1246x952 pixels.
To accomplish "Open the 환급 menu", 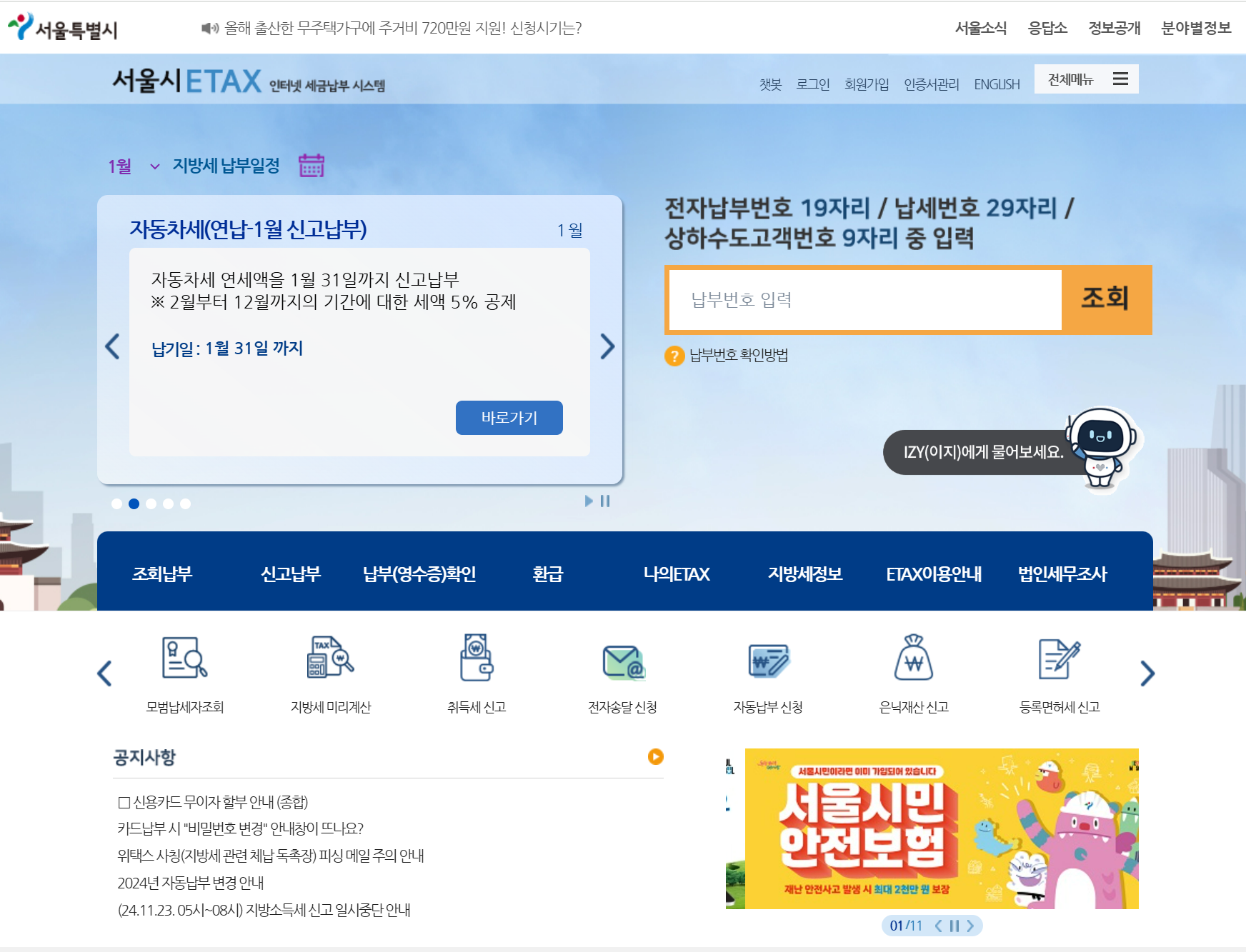I will click(x=548, y=573).
